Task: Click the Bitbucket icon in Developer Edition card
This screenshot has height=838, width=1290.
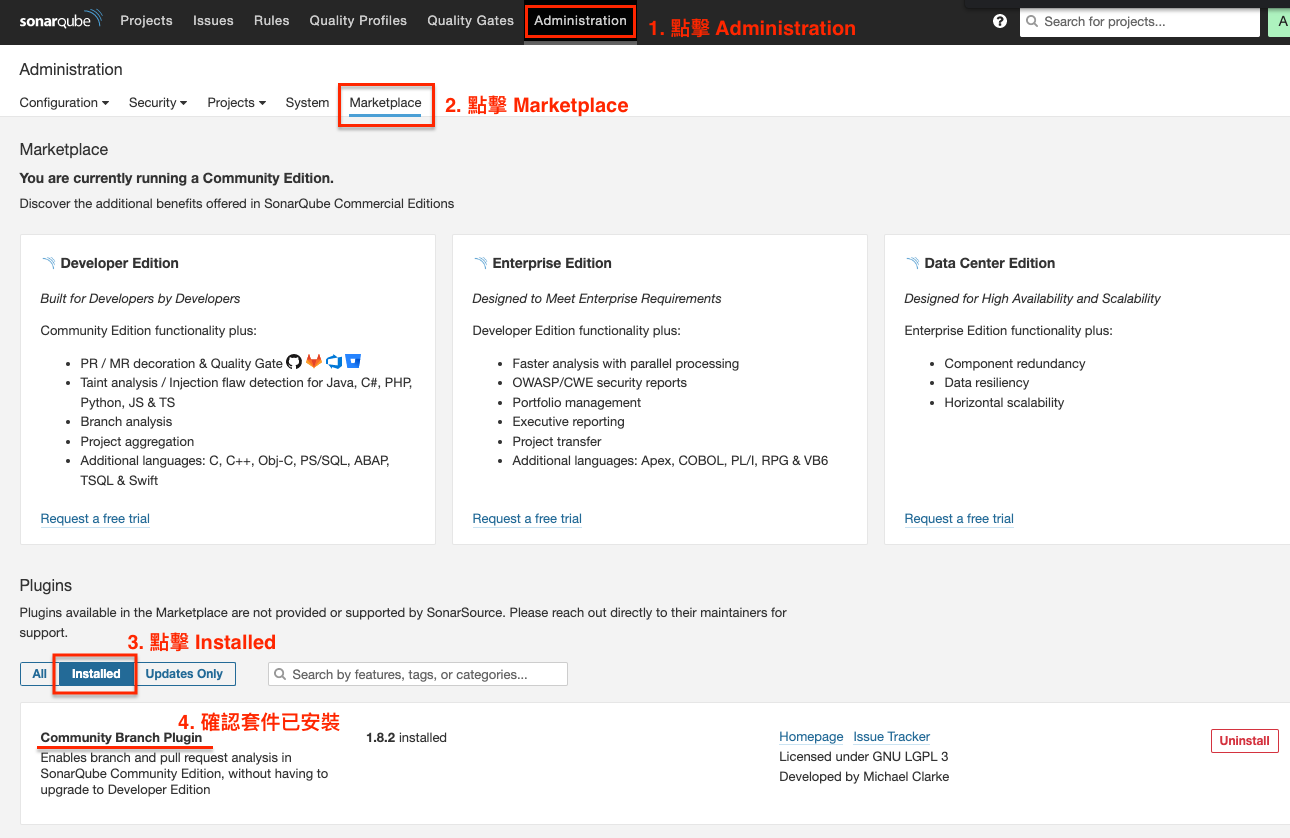Action: point(352,361)
